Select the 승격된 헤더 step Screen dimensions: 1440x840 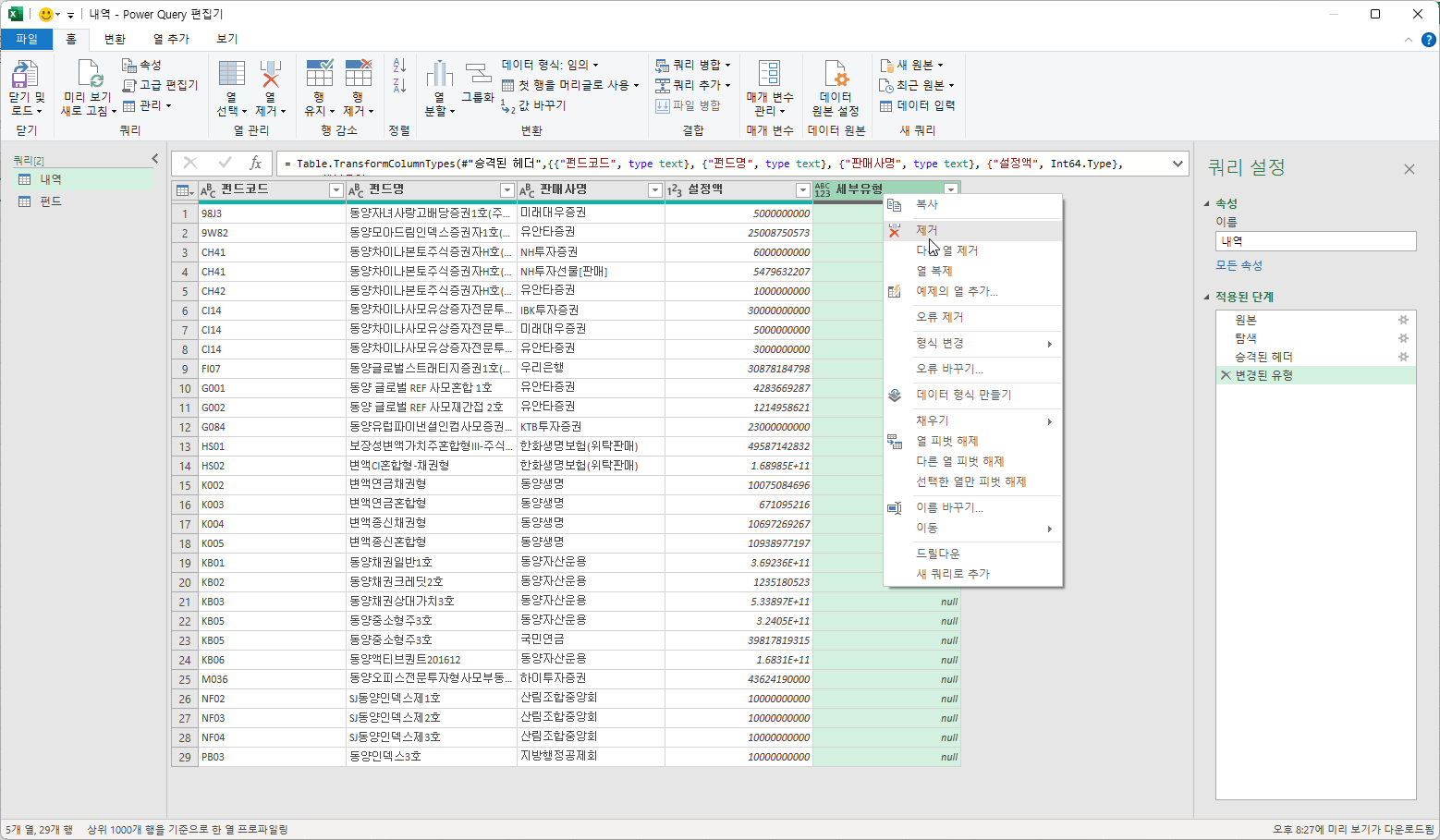pos(1315,357)
